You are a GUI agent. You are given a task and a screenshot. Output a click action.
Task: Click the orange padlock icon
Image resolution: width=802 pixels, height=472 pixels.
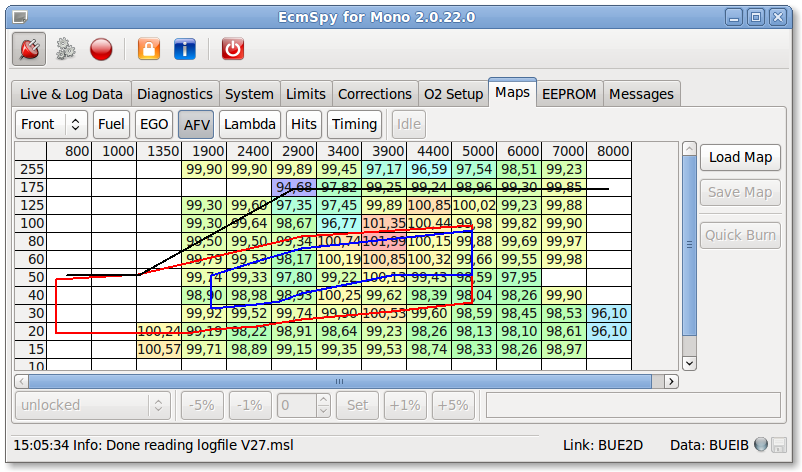pyautogui.click(x=149, y=50)
